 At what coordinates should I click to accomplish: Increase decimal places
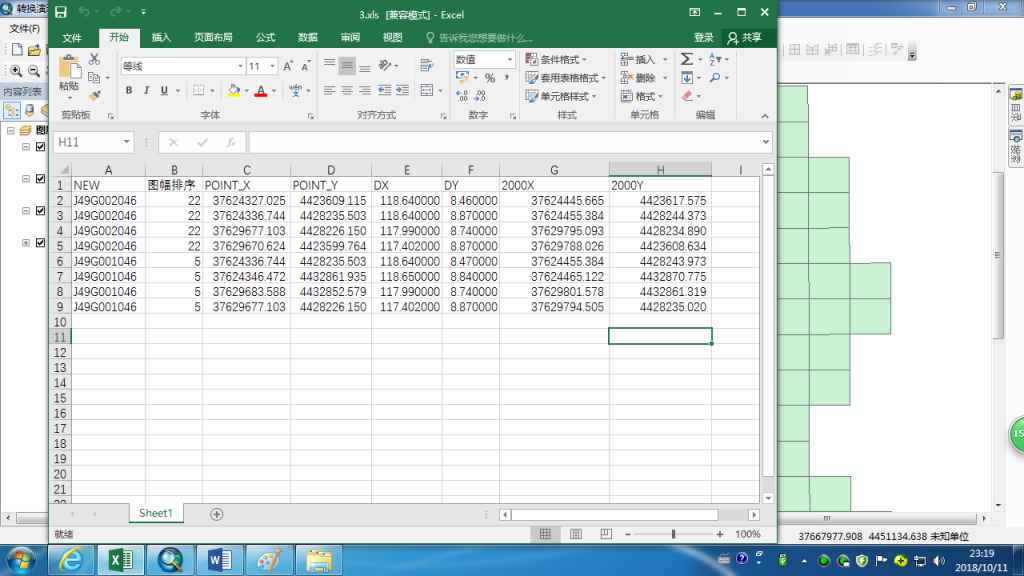pyautogui.click(x=462, y=96)
